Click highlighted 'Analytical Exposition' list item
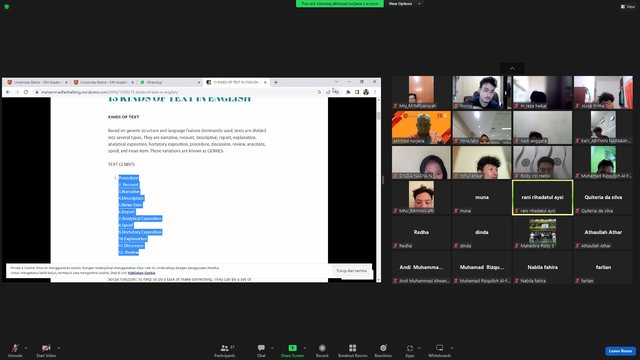640x360 pixels. coord(141,219)
